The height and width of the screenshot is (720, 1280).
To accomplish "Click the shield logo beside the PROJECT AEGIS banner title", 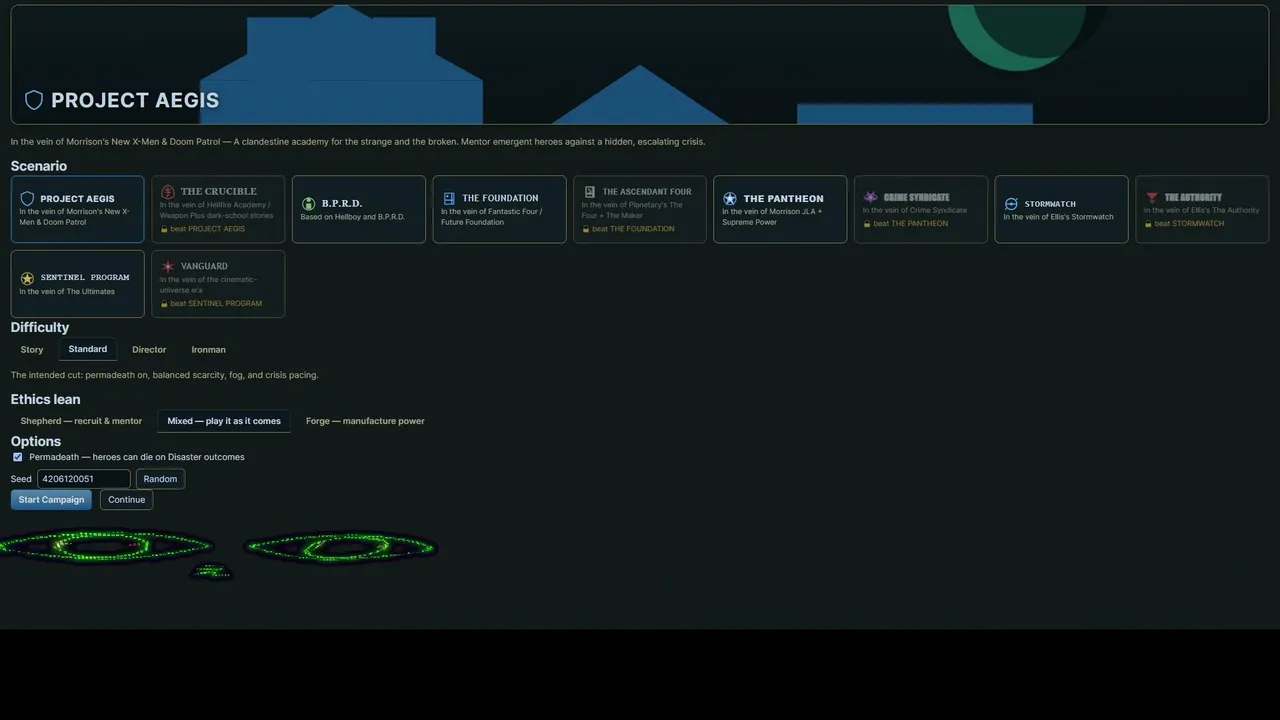I will point(34,100).
